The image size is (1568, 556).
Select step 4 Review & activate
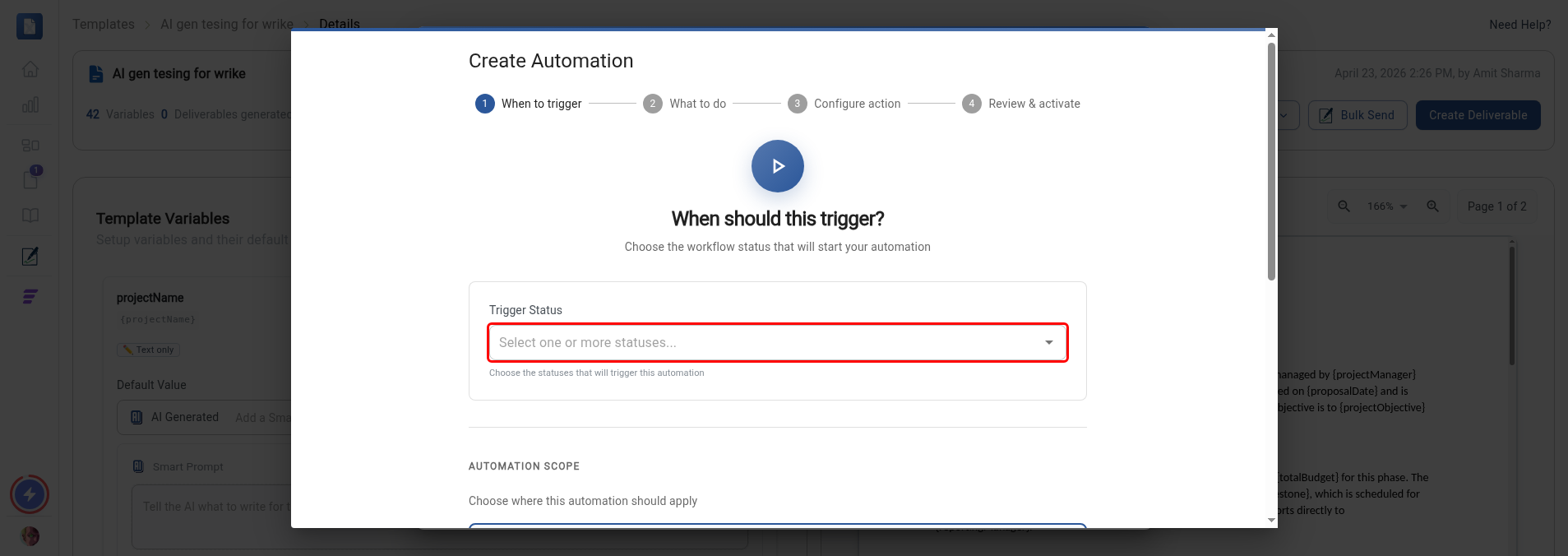[1021, 104]
